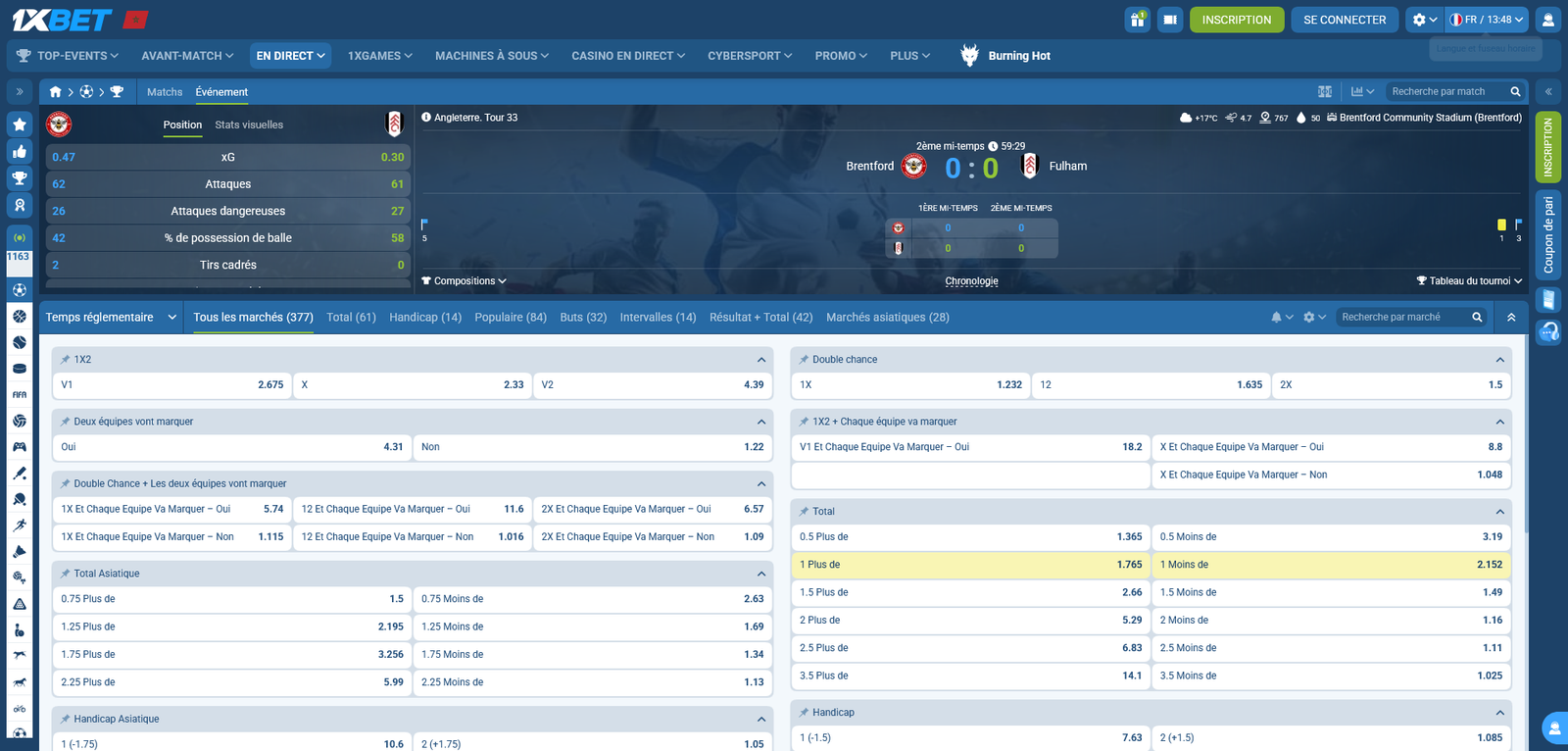Pin the Handicap Asiatique market
The width and height of the screenshot is (1568, 751).
pyautogui.click(x=66, y=719)
